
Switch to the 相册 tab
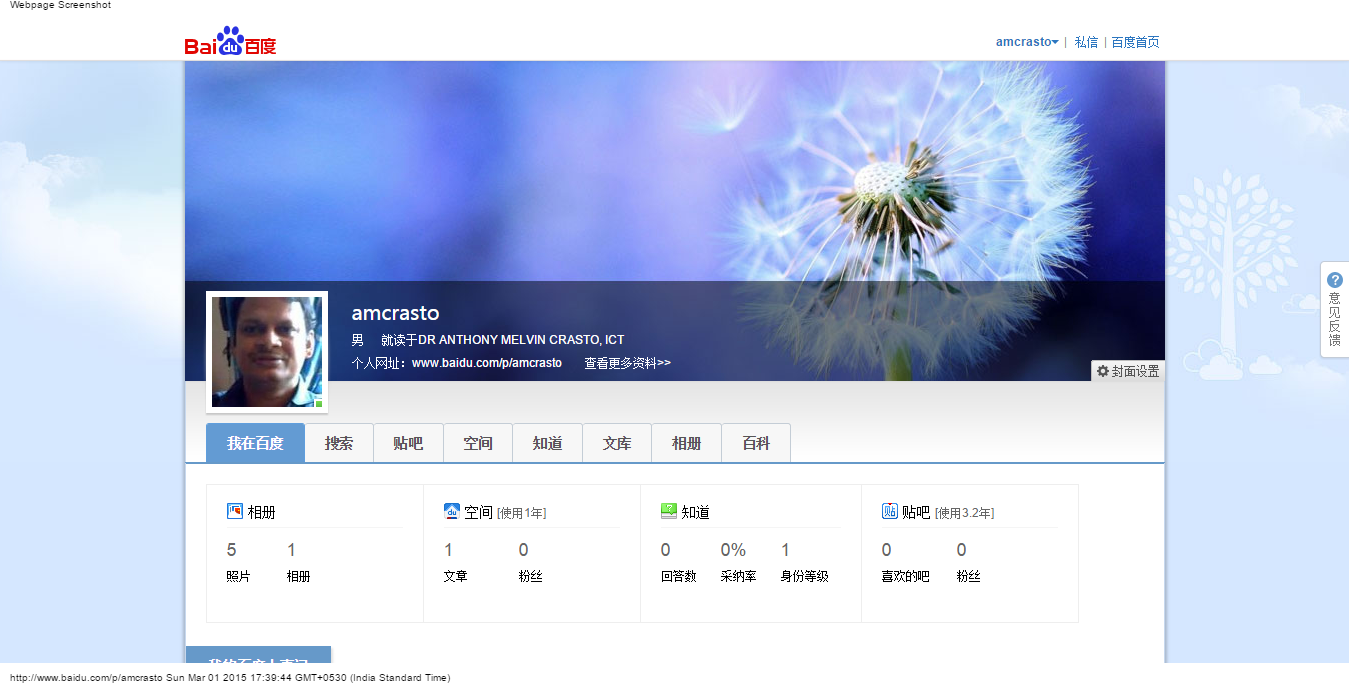(x=686, y=443)
